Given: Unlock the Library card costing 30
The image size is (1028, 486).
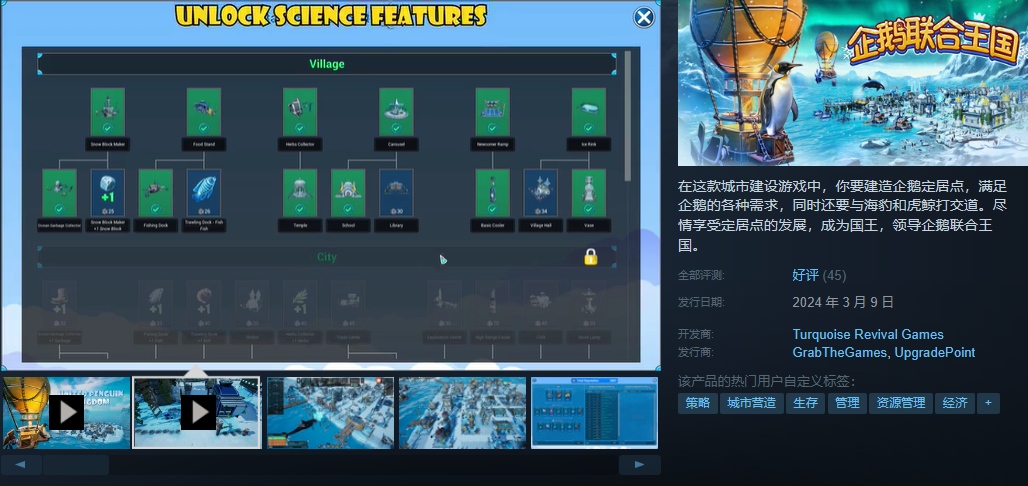Looking at the screenshot, I should pyautogui.click(x=396, y=193).
